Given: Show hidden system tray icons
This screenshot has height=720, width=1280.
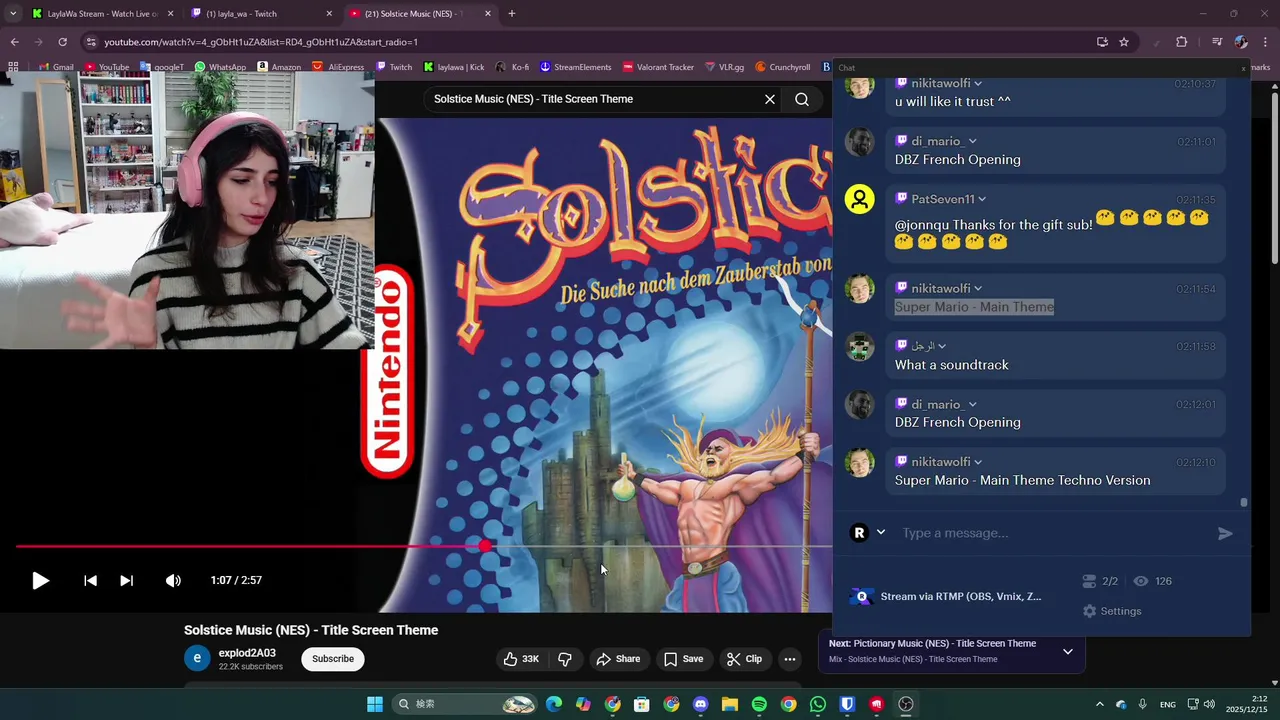Looking at the screenshot, I should point(1100,704).
